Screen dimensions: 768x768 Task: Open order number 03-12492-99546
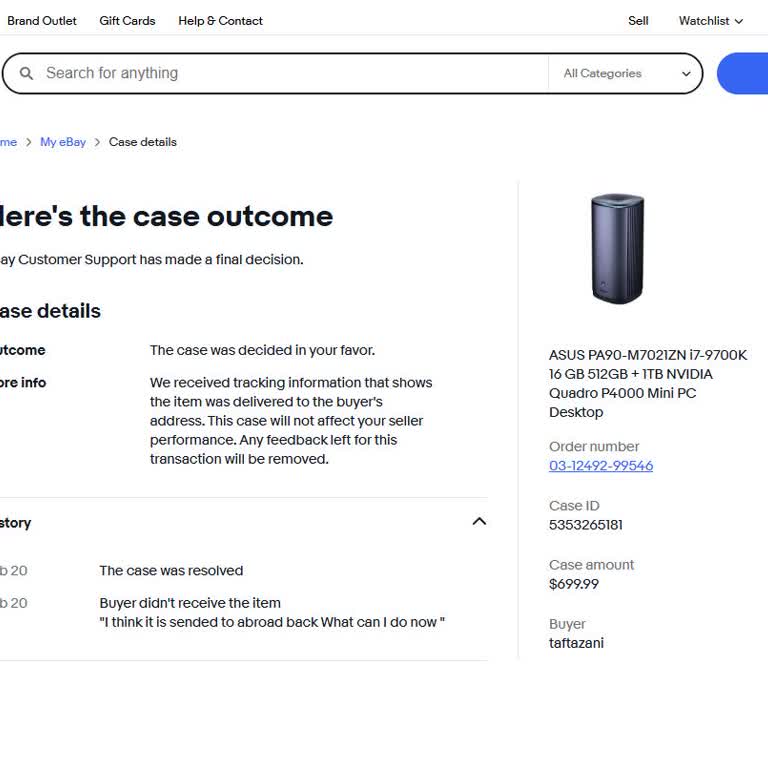(600, 466)
